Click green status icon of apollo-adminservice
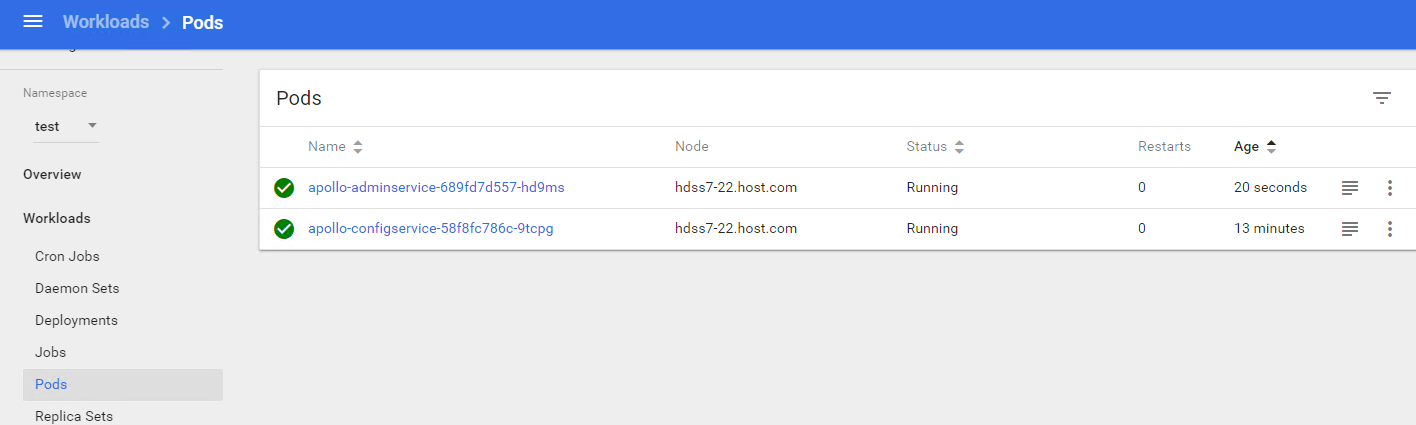 284,188
